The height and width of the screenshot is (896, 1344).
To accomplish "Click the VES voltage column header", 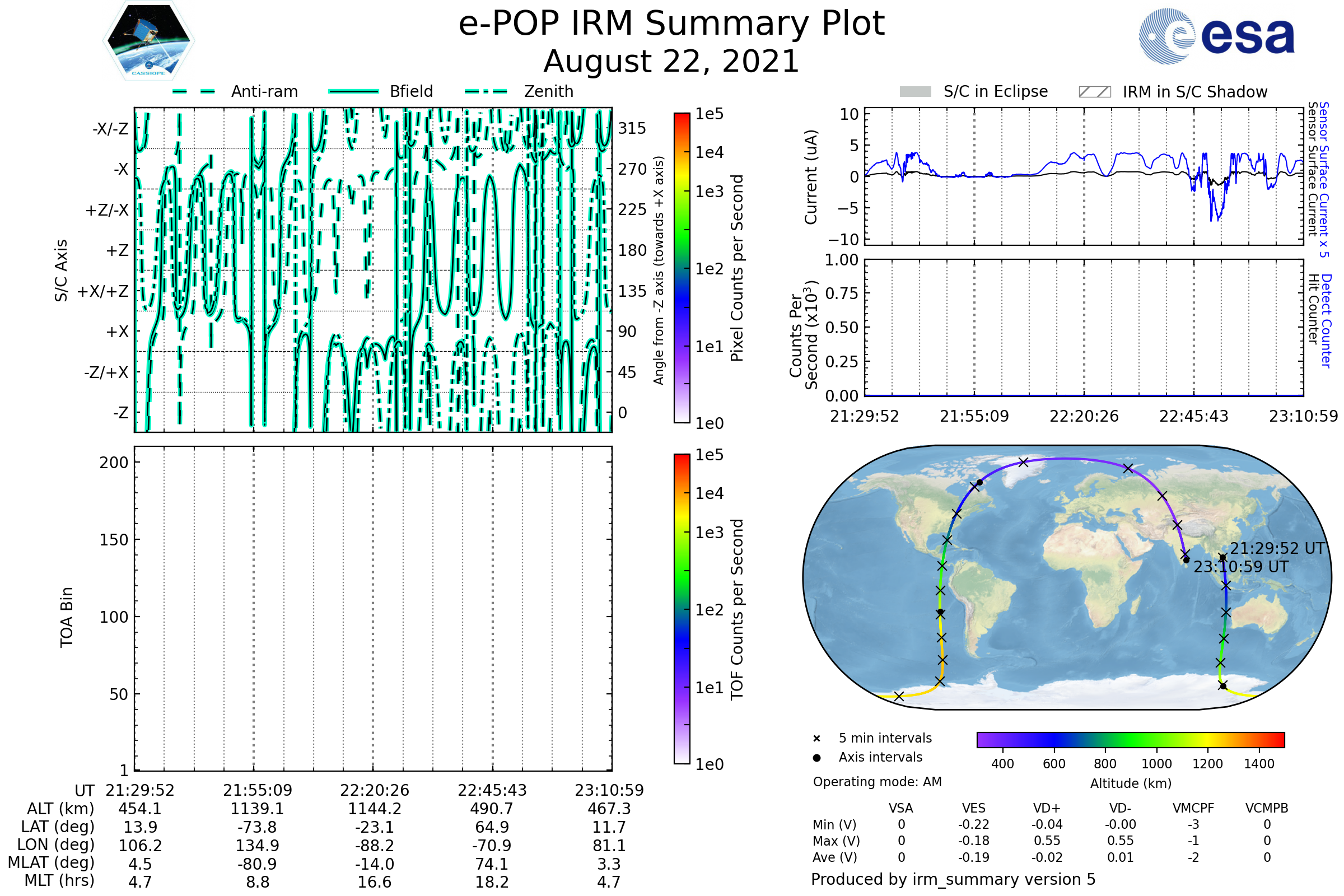I will click(x=974, y=809).
